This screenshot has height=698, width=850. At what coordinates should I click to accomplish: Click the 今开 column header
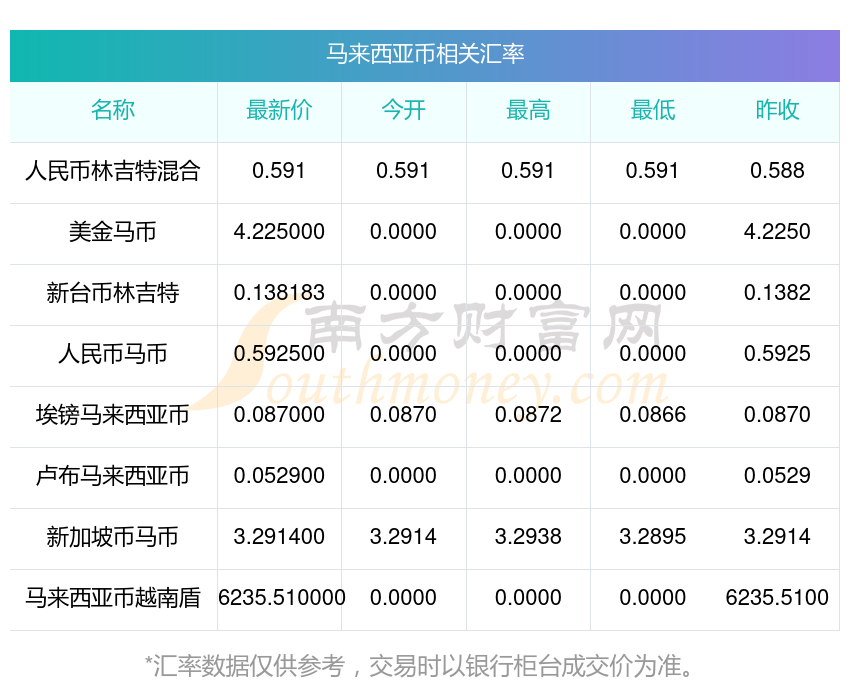pyautogui.click(x=403, y=110)
